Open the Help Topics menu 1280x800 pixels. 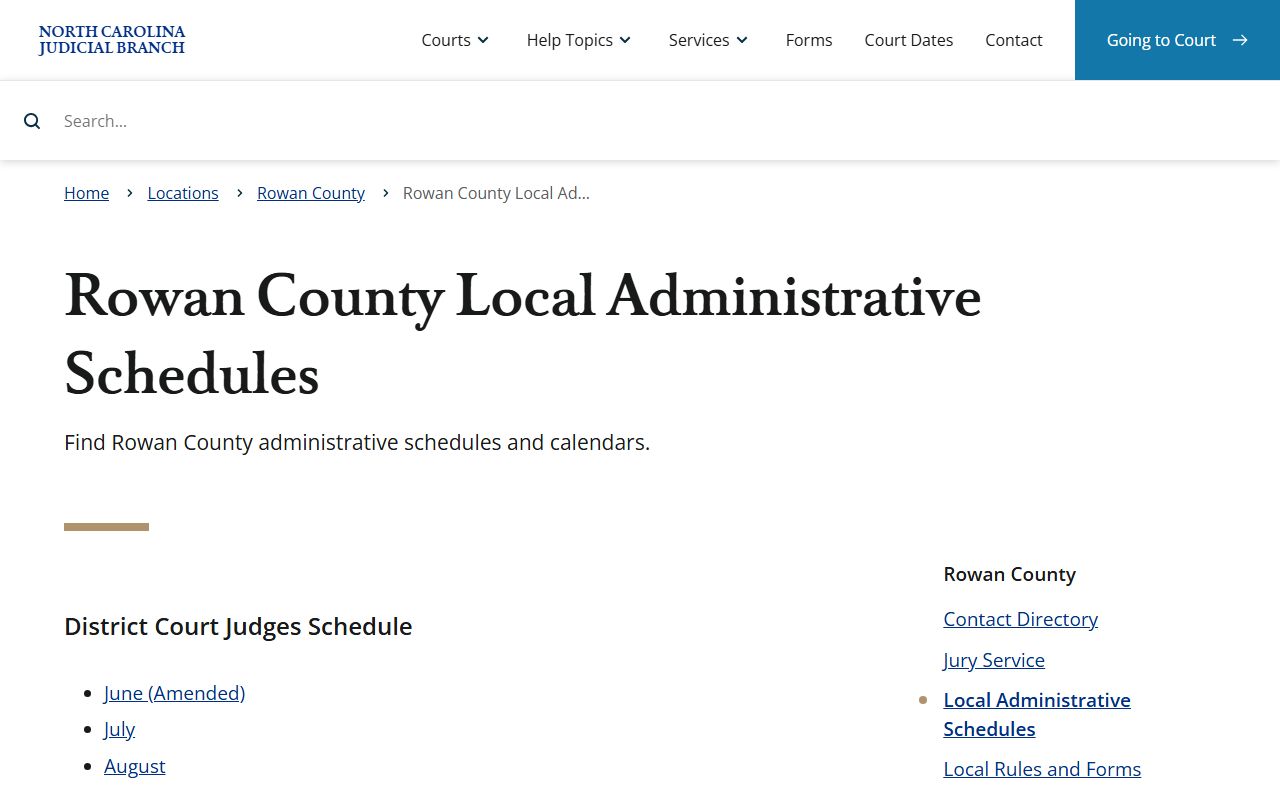570,40
